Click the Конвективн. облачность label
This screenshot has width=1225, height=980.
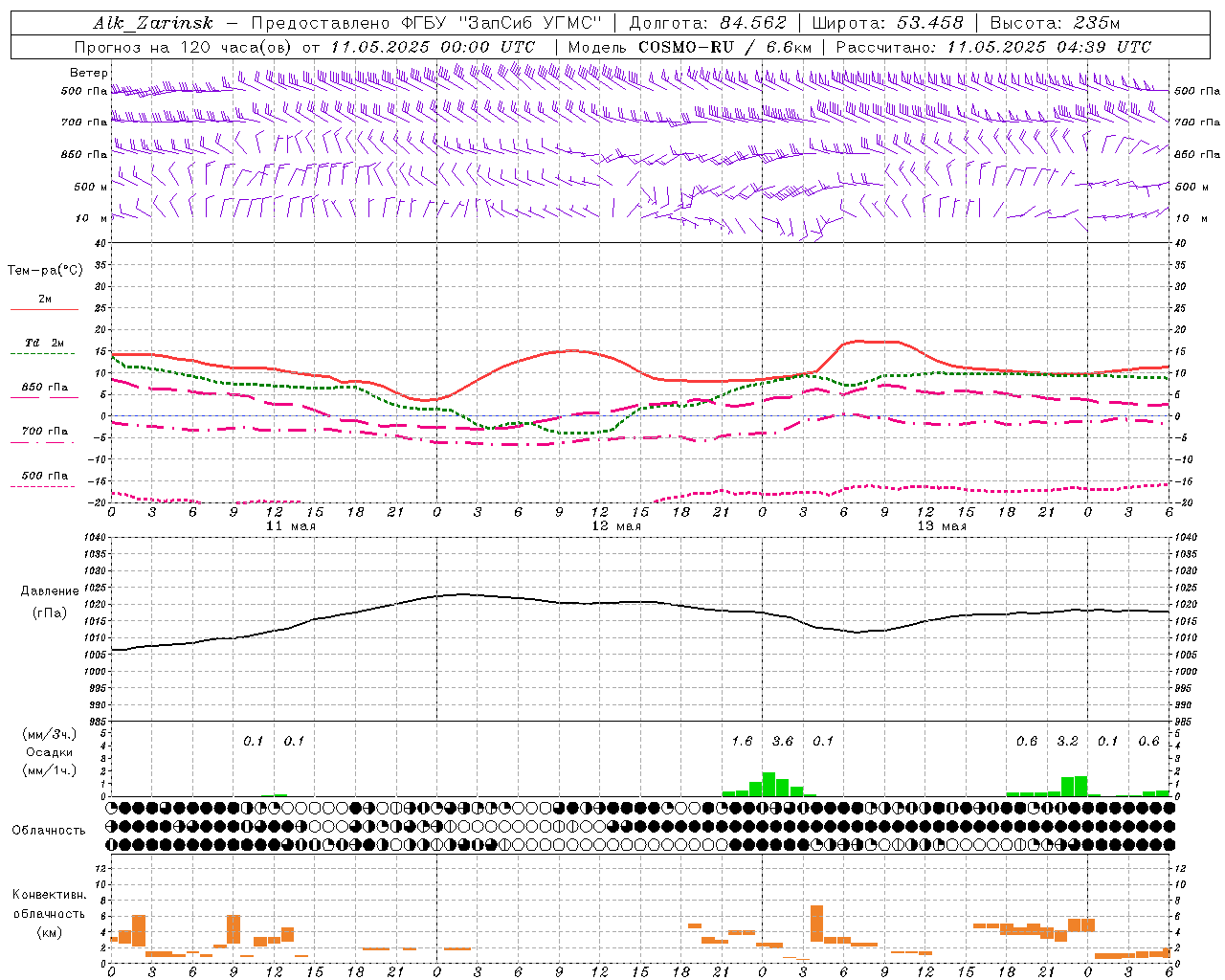49,903
